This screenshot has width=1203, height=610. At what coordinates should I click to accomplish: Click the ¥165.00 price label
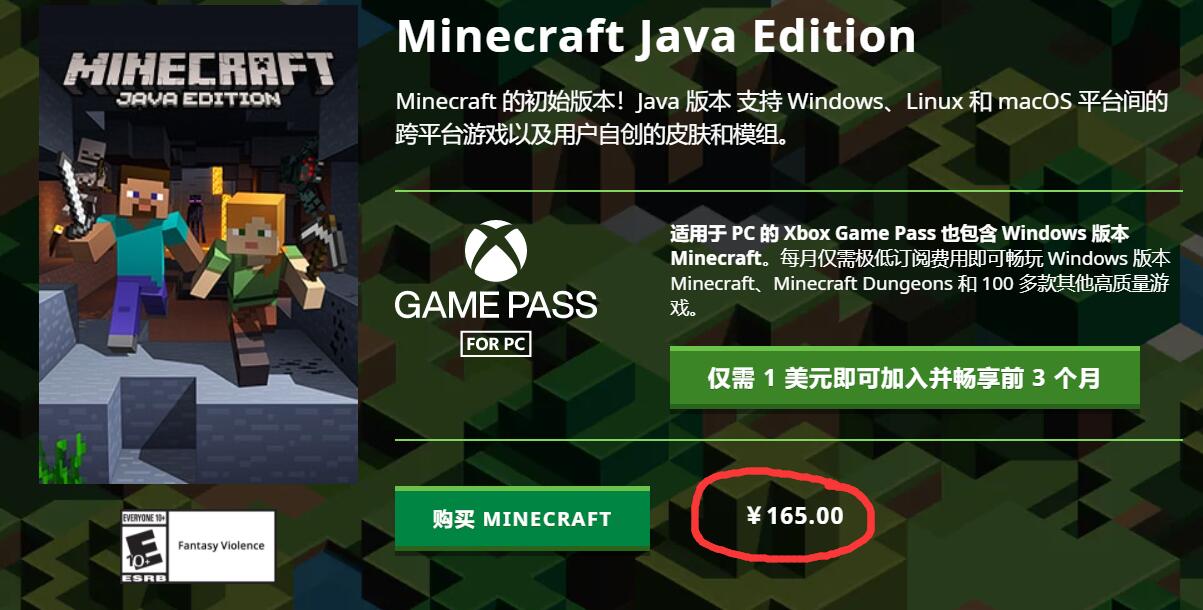click(794, 516)
